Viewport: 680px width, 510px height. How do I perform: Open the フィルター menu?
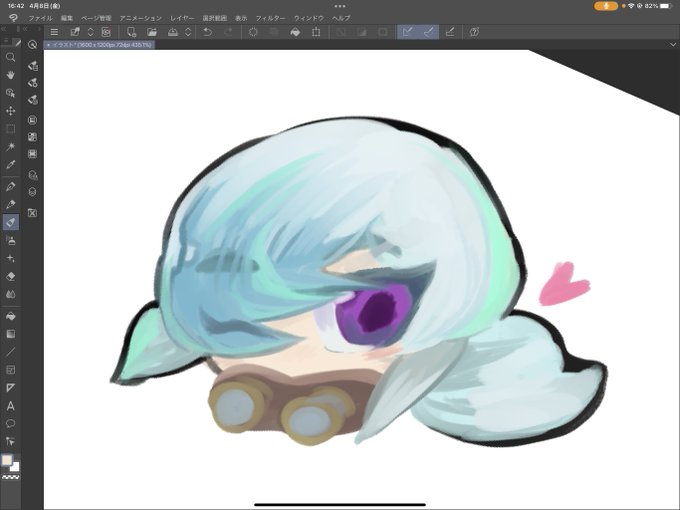[271, 18]
